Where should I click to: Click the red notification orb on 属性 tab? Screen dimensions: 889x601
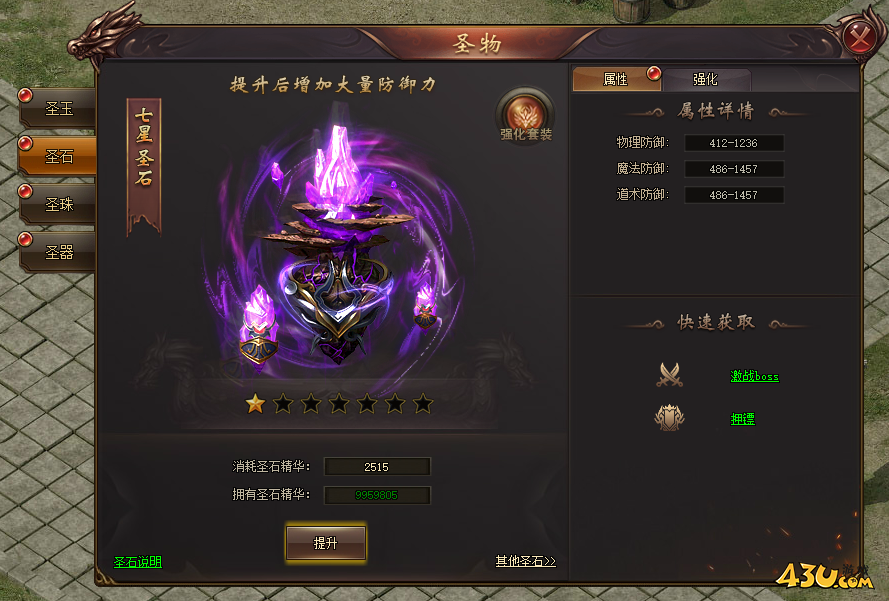pos(654,73)
